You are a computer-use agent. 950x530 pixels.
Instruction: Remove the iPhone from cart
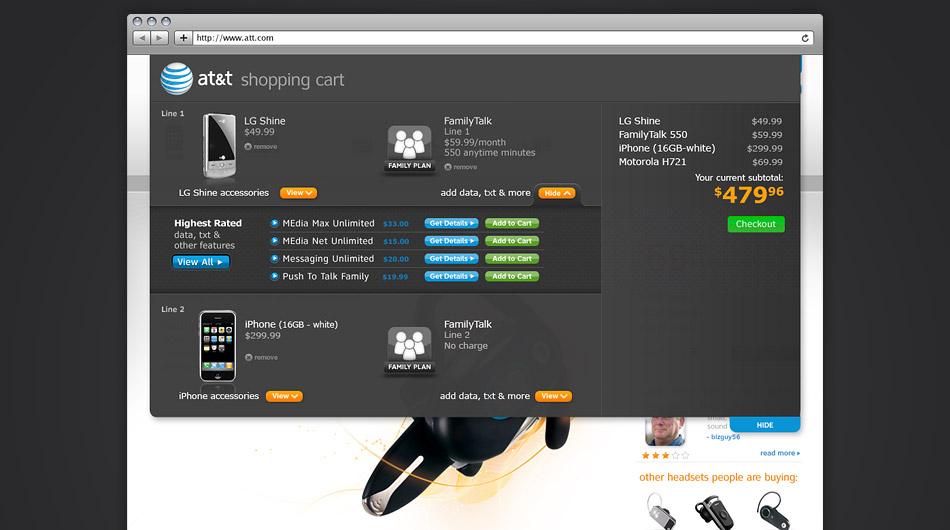[x=262, y=357]
